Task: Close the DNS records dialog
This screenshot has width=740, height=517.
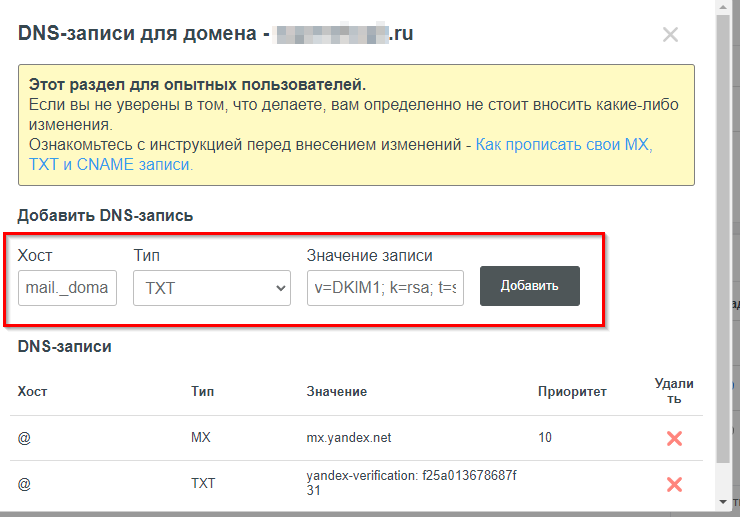Action: coord(670,35)
